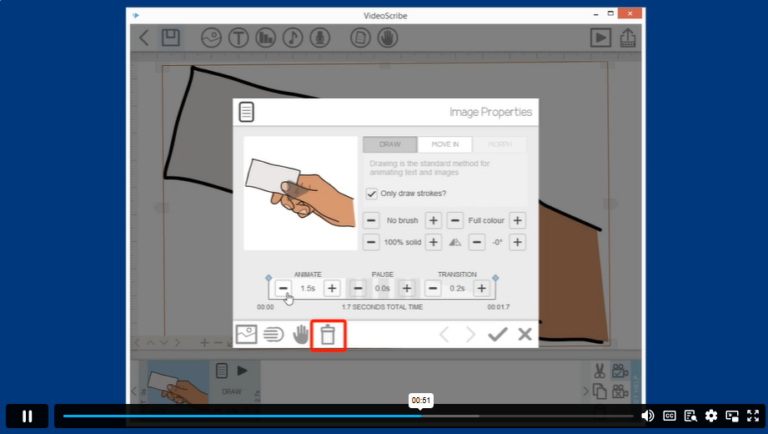Go to next element properties
Image resolution: width=768 pixels, height=434 pixels.
pyautogui.click(x=470, y=335)
